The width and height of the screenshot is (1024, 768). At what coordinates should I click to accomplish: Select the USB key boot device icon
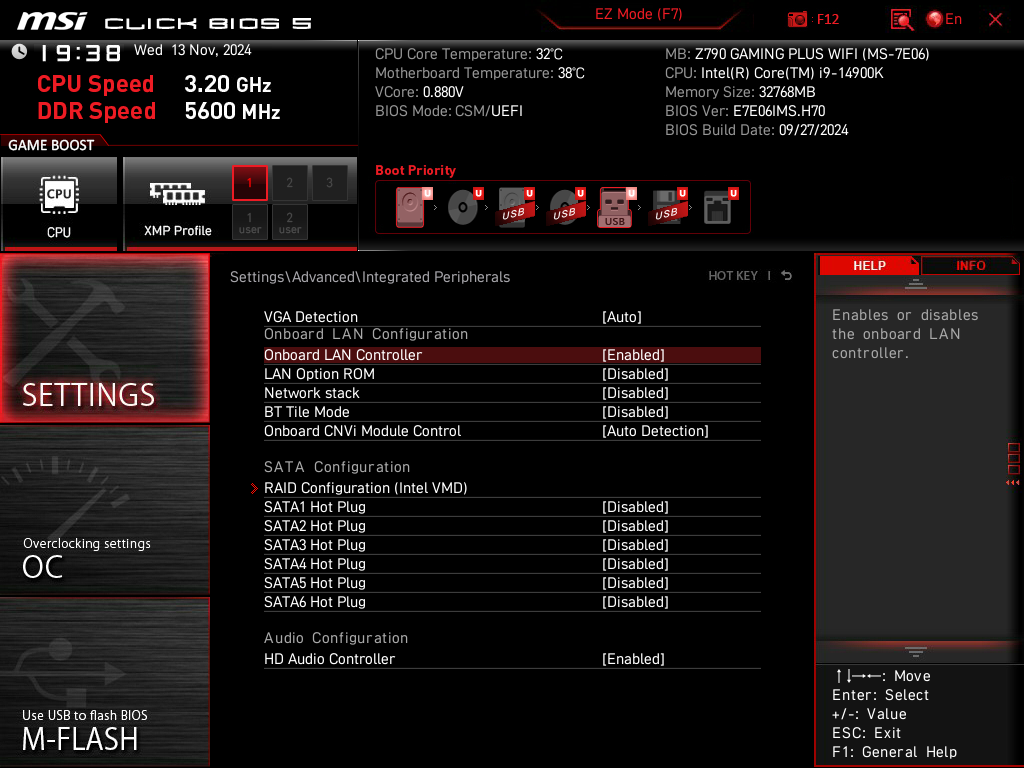(616, 207)
